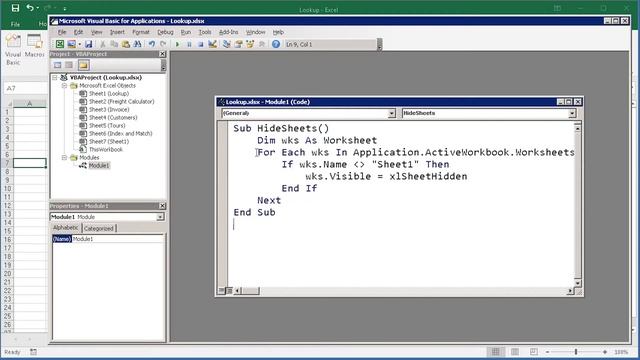Image resolution: width=640 pixels, height=360 pixels.
Task: Open the (General) object dropdown
Action: point(391,113)
